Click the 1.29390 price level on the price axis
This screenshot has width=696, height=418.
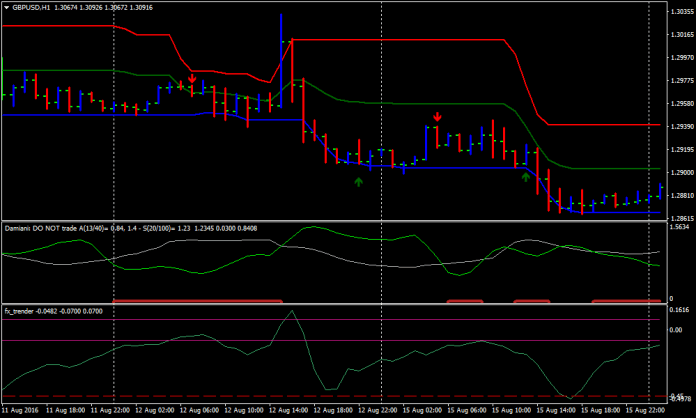click(x=679, y=126)
